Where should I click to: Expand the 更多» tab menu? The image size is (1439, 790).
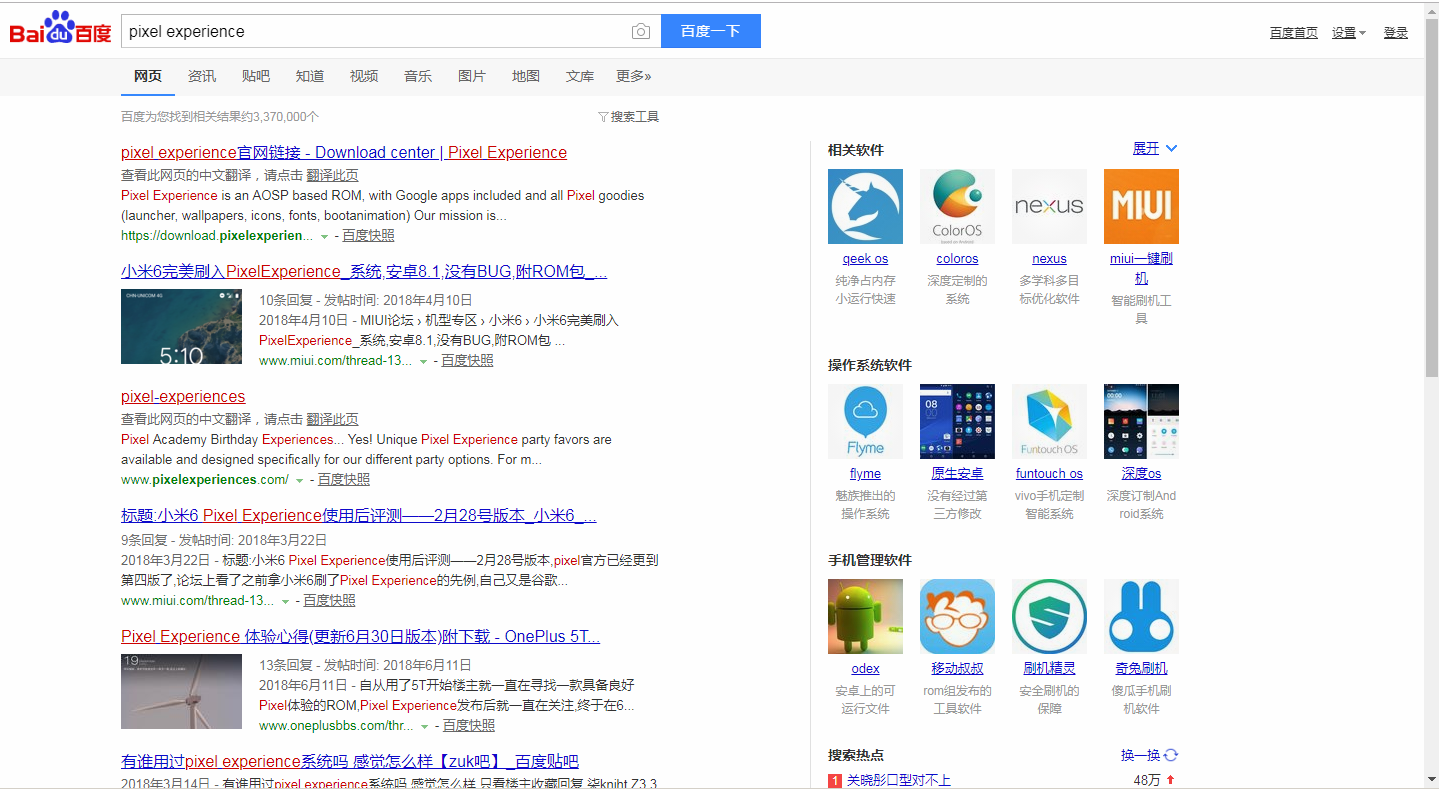[633, 76]
